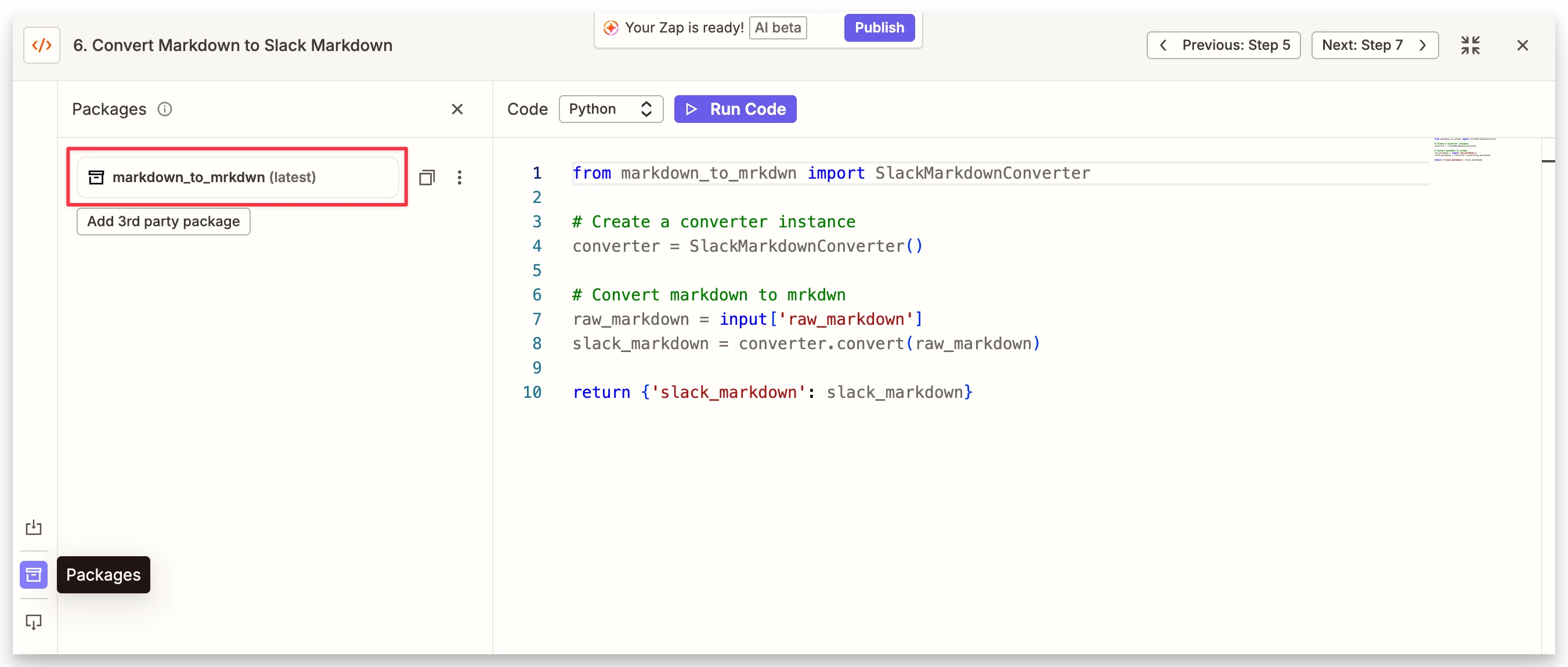Viewport: 1568px width, 667px height.
Task: Click the Packages info icon
Action: pos(165,109)
